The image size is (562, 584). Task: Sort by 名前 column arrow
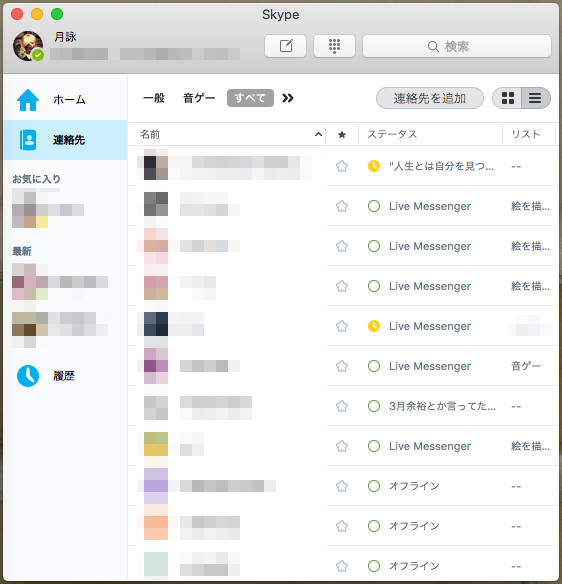[318, 134]
